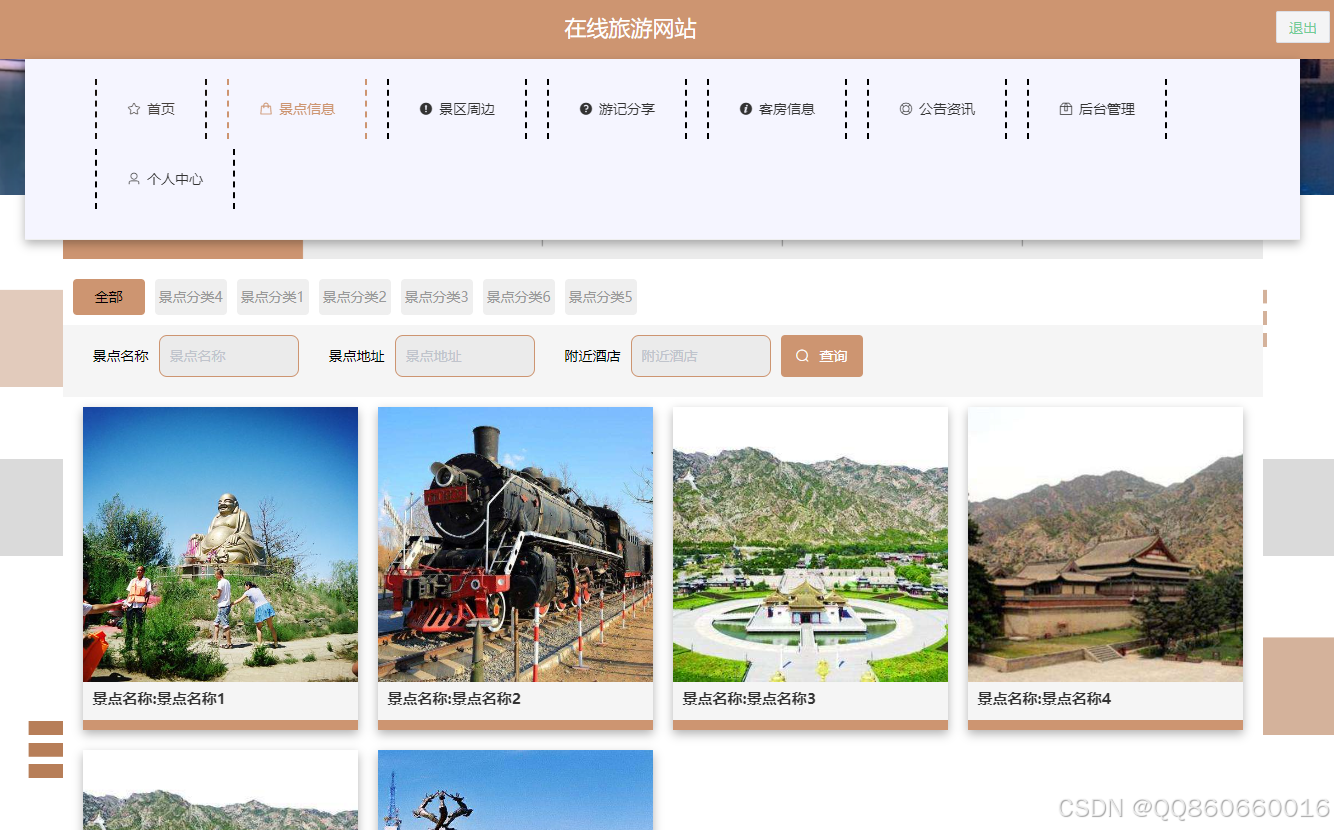Click the question icon beside 游记分享
This screenshot has height=830, width=1334.
[586, 109]
